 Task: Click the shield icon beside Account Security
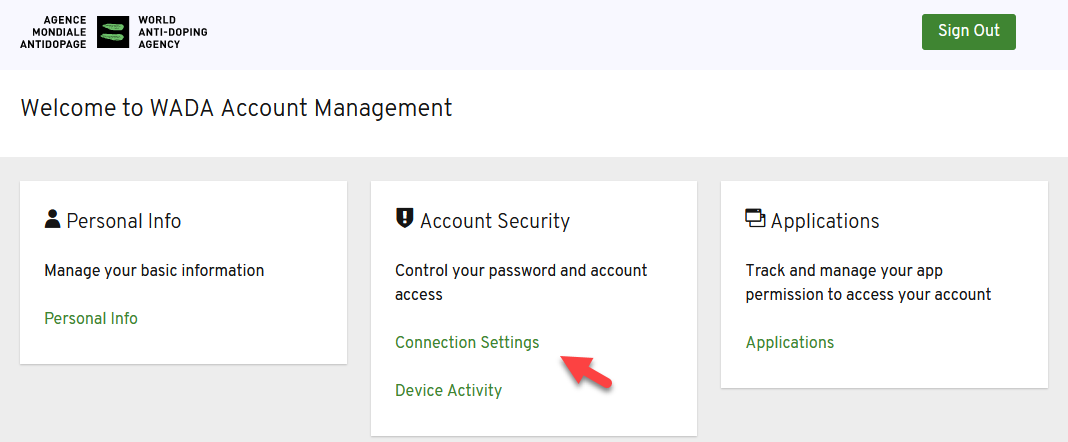pos(405,219)
